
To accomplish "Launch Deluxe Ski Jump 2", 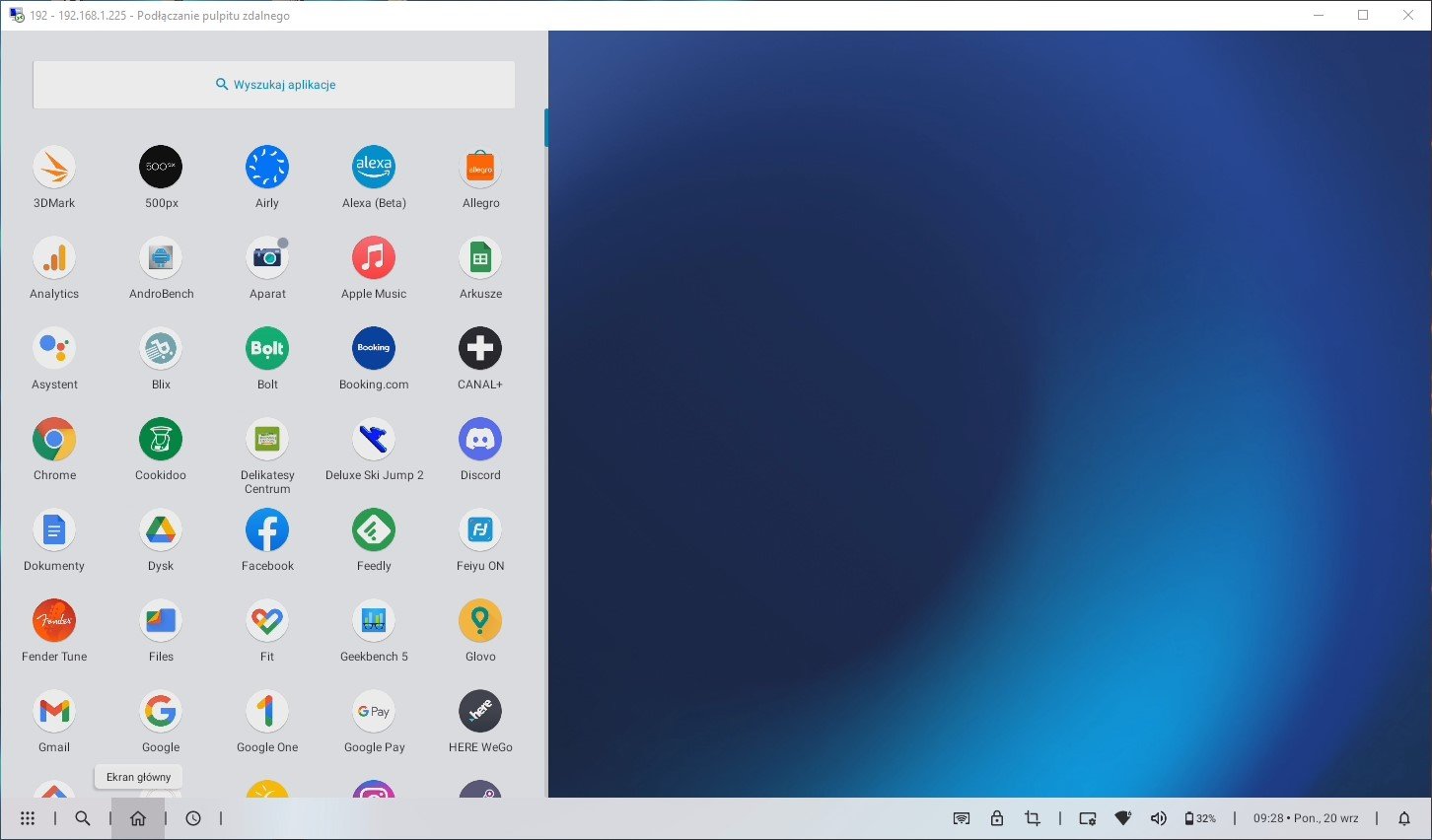I will [x=374, y=439].
